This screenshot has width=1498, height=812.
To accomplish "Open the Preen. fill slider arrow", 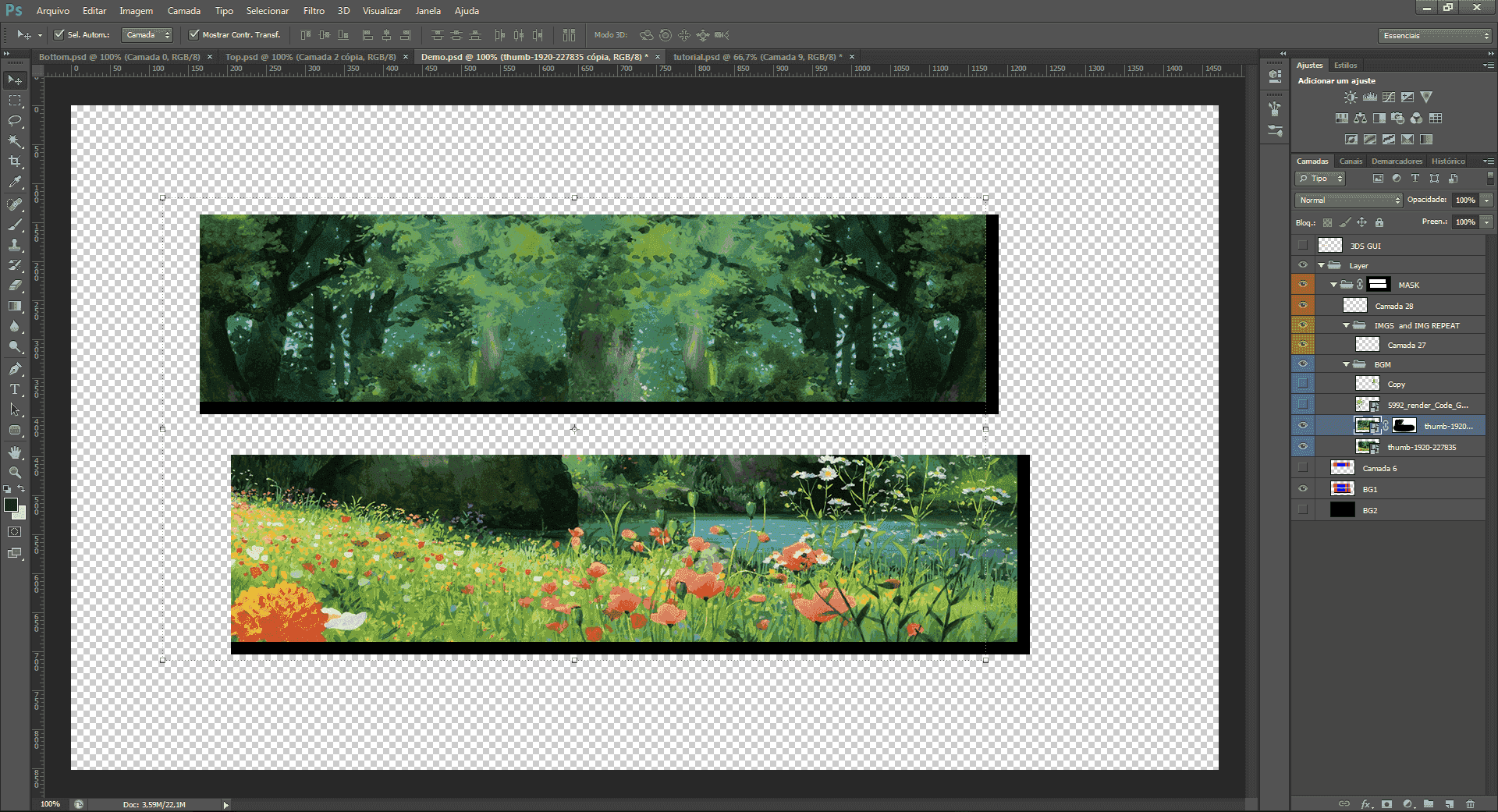I will pos(1487,222).
